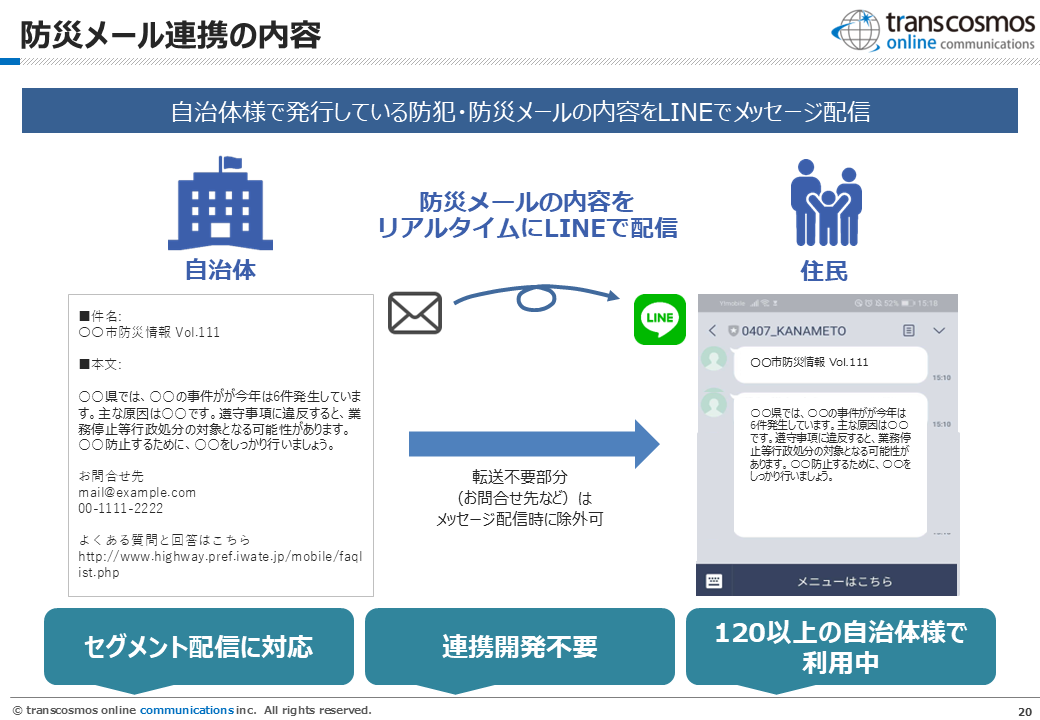Screen dimensions: 1040x720
Task: Click email subject ○○市防災情報 Vol.111
Action: (149, 332)
